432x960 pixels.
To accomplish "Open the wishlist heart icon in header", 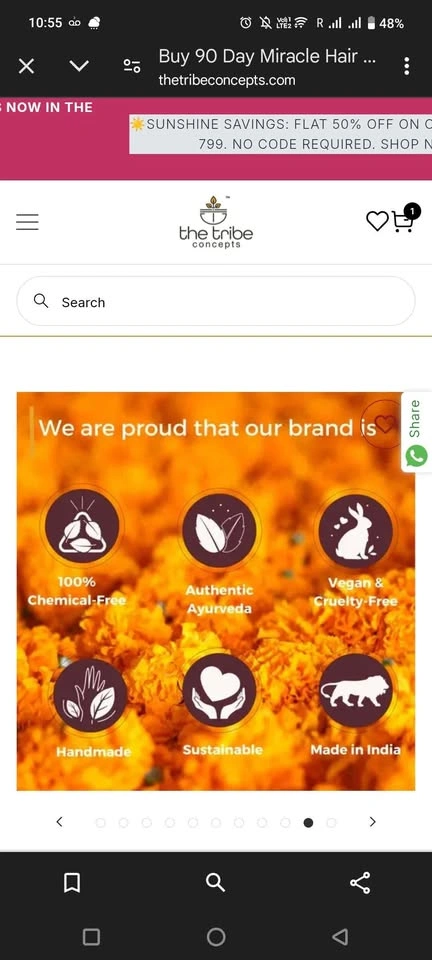I will 377,221.
